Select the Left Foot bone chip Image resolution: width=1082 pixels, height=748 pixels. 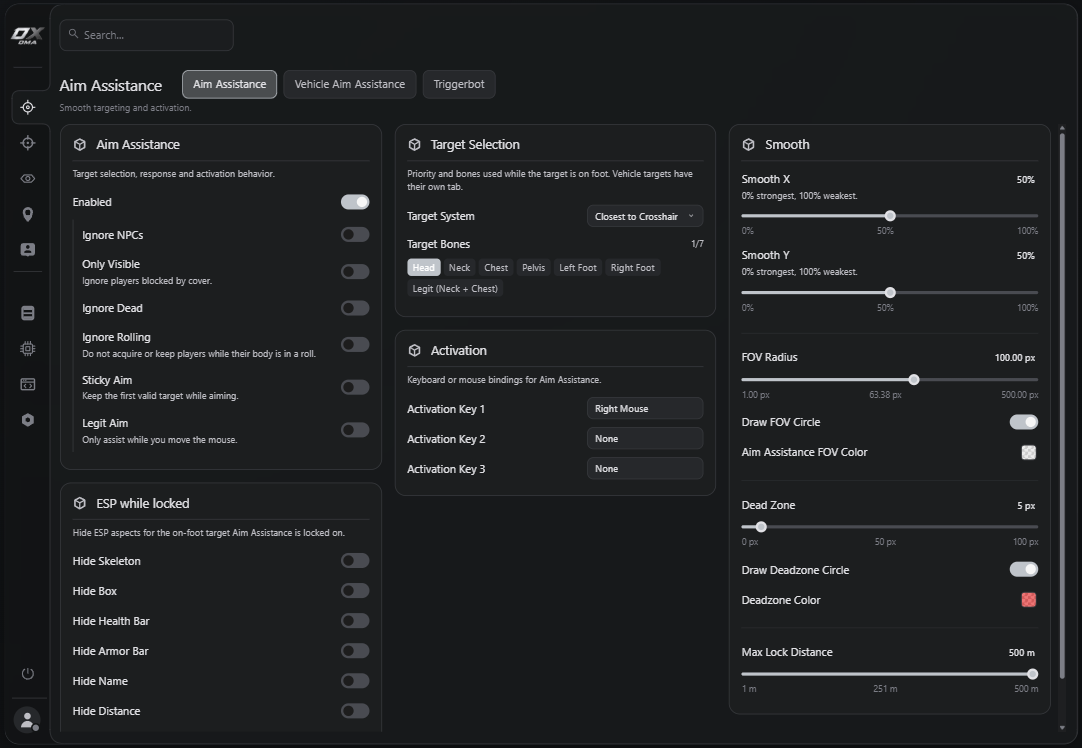[x=578, y=268]
